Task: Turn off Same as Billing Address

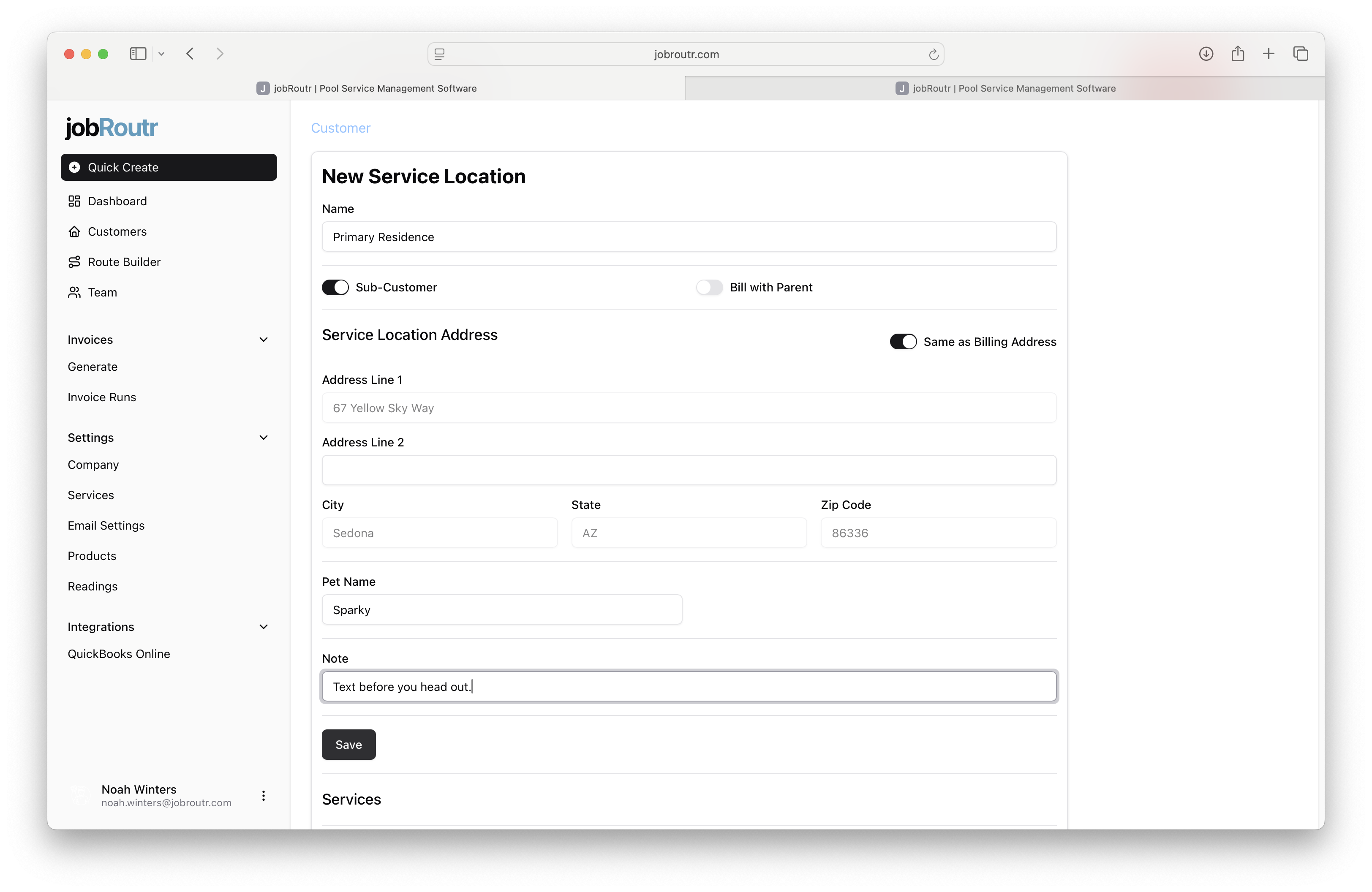Action: pos(903,341)
